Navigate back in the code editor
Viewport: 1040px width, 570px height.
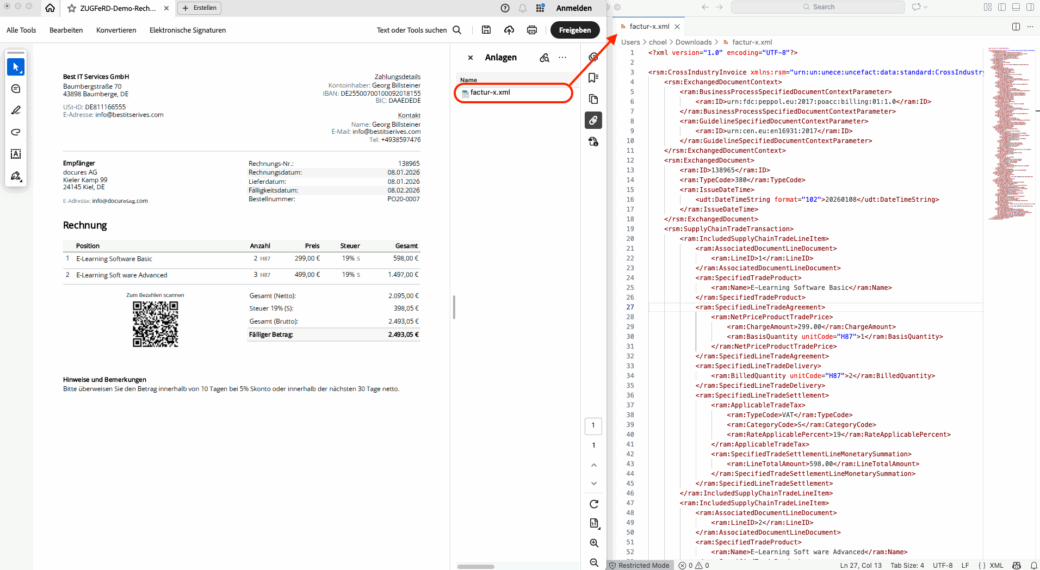pos(705,7)
